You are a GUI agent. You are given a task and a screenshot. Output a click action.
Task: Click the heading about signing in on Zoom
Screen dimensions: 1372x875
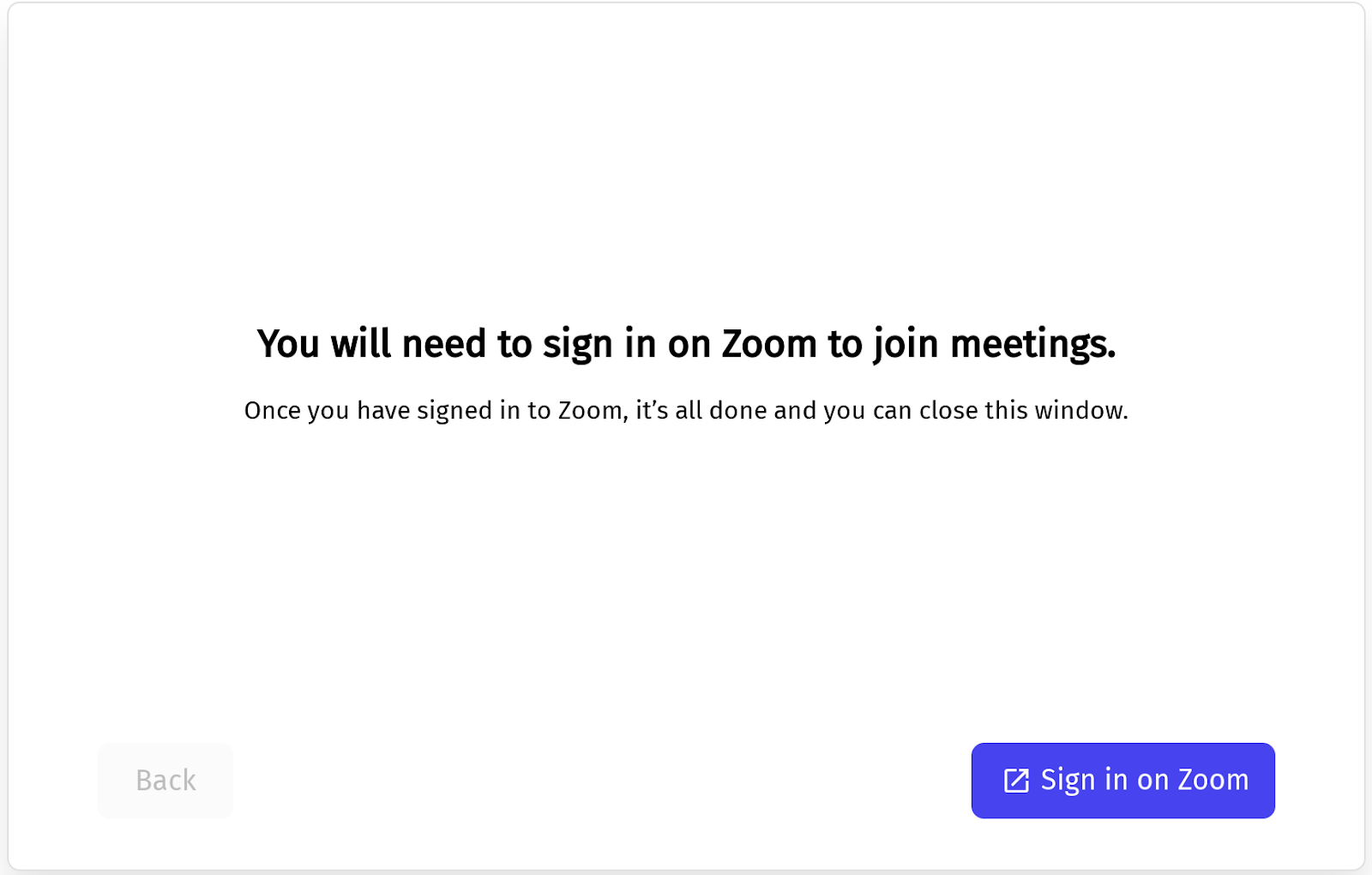pos(686,344)
